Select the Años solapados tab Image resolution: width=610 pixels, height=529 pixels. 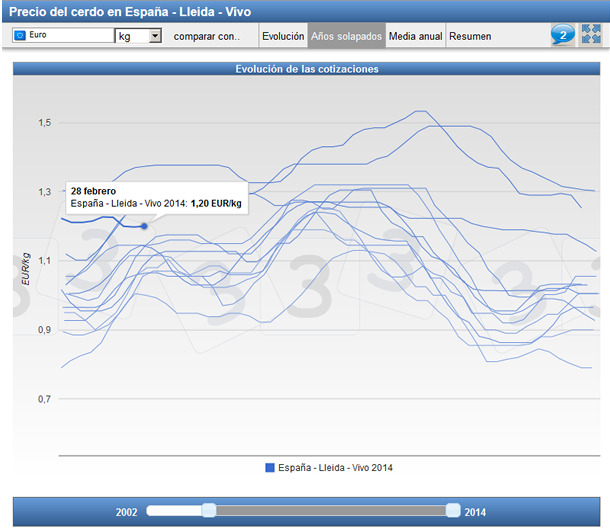346,36
